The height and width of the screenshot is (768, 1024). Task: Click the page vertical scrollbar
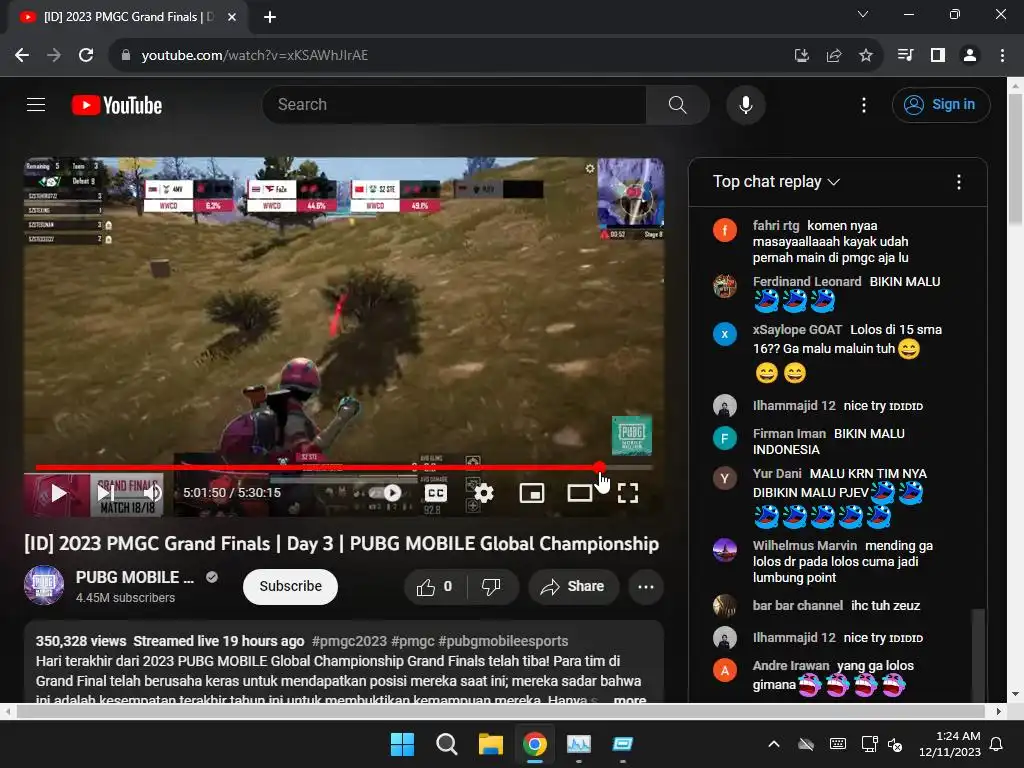click(x=1016, y=160)
